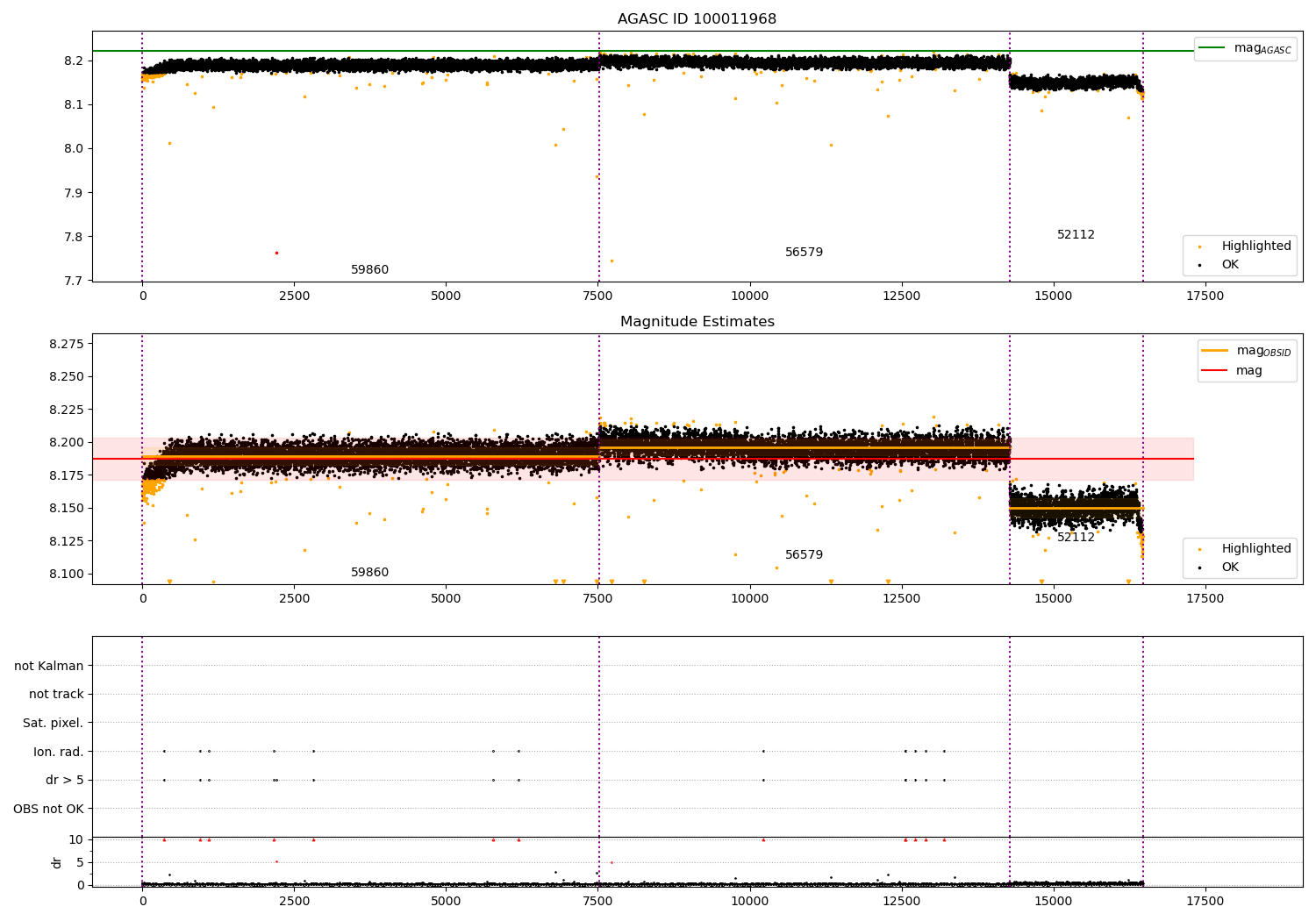Click the '10000' x-tick under Magnitude Estimates plot
The height and width of the screenshot is (921, 1316).
point(749,599)
